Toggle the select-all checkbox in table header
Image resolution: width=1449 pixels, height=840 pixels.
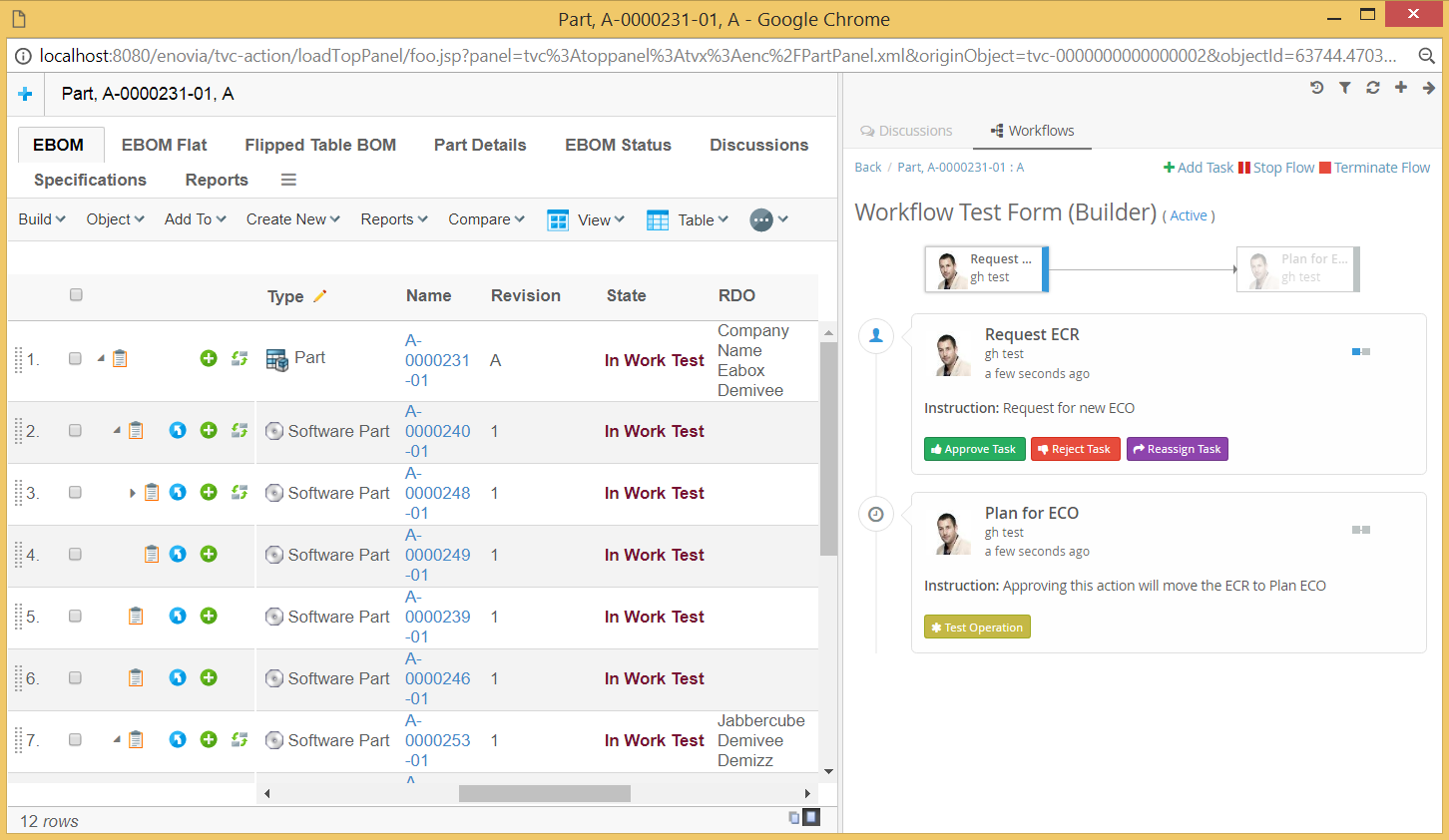pyautogui.click(x=76, y=294)
